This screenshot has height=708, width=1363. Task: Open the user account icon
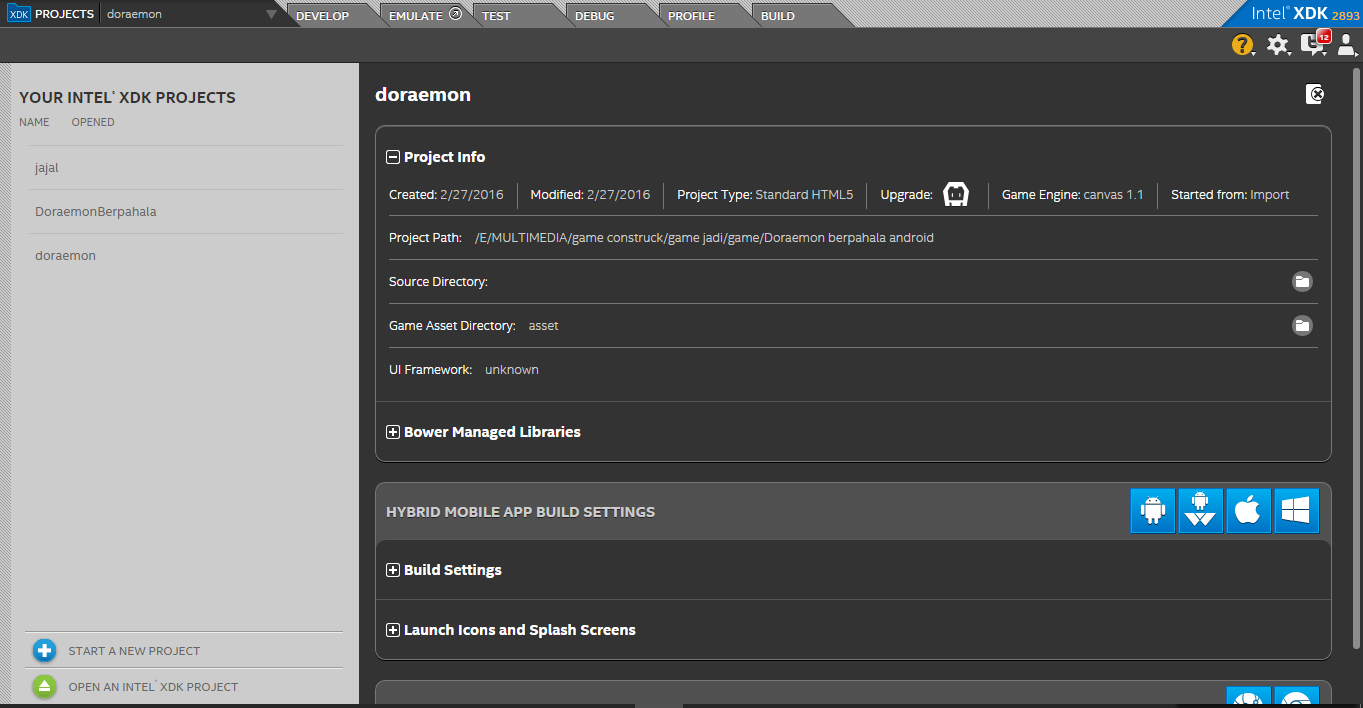point(1347,45)
